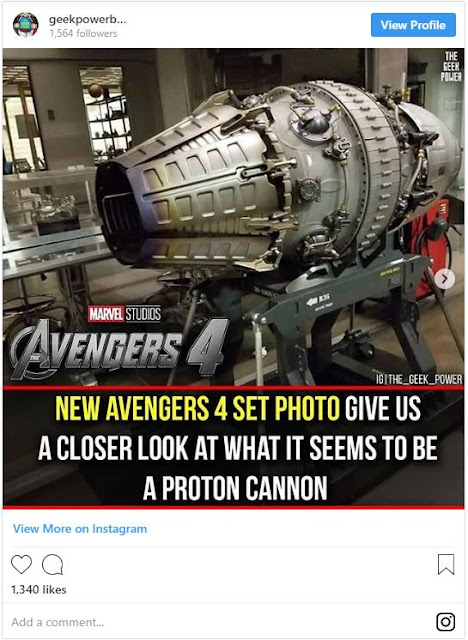
Task: Open the 1,340 likes count
Action: [39, 589]
